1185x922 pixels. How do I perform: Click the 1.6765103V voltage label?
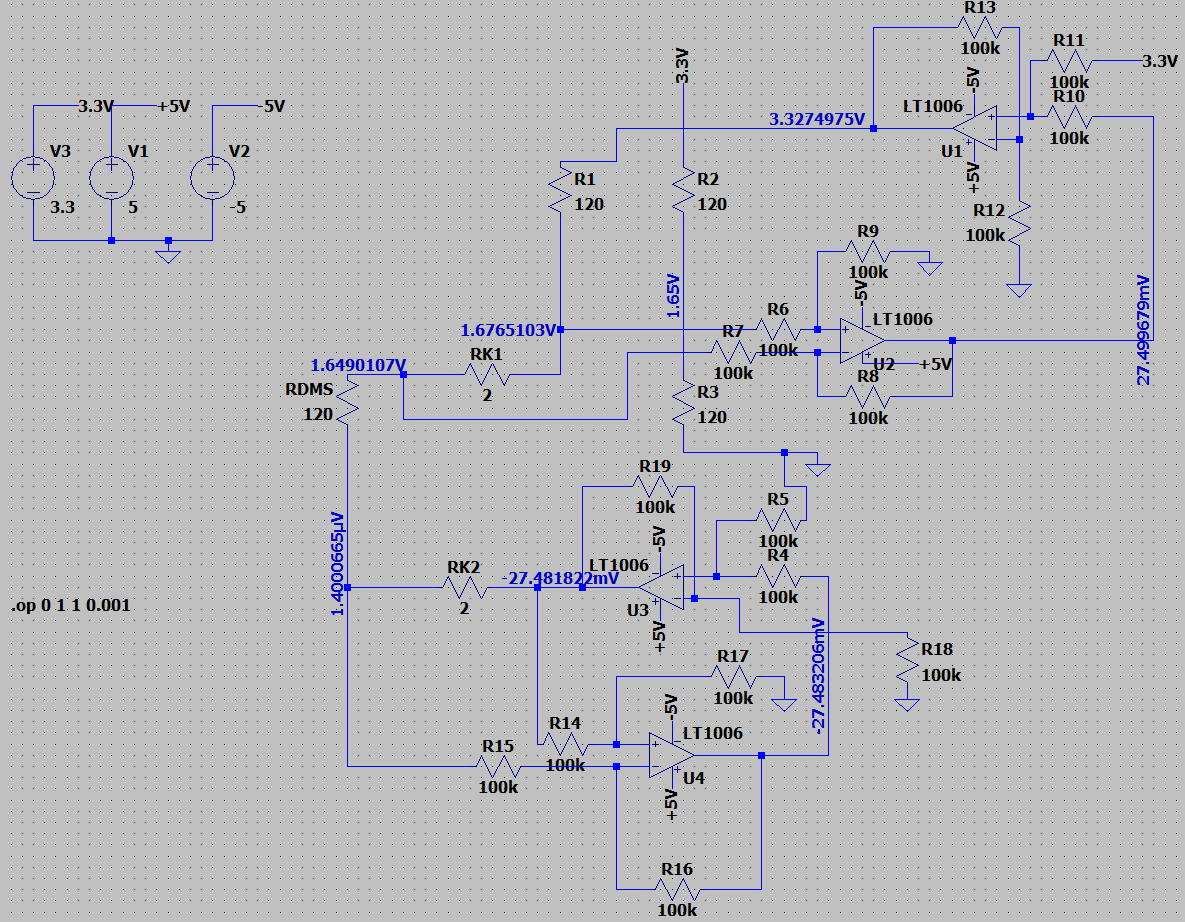(x=509, y=330)
